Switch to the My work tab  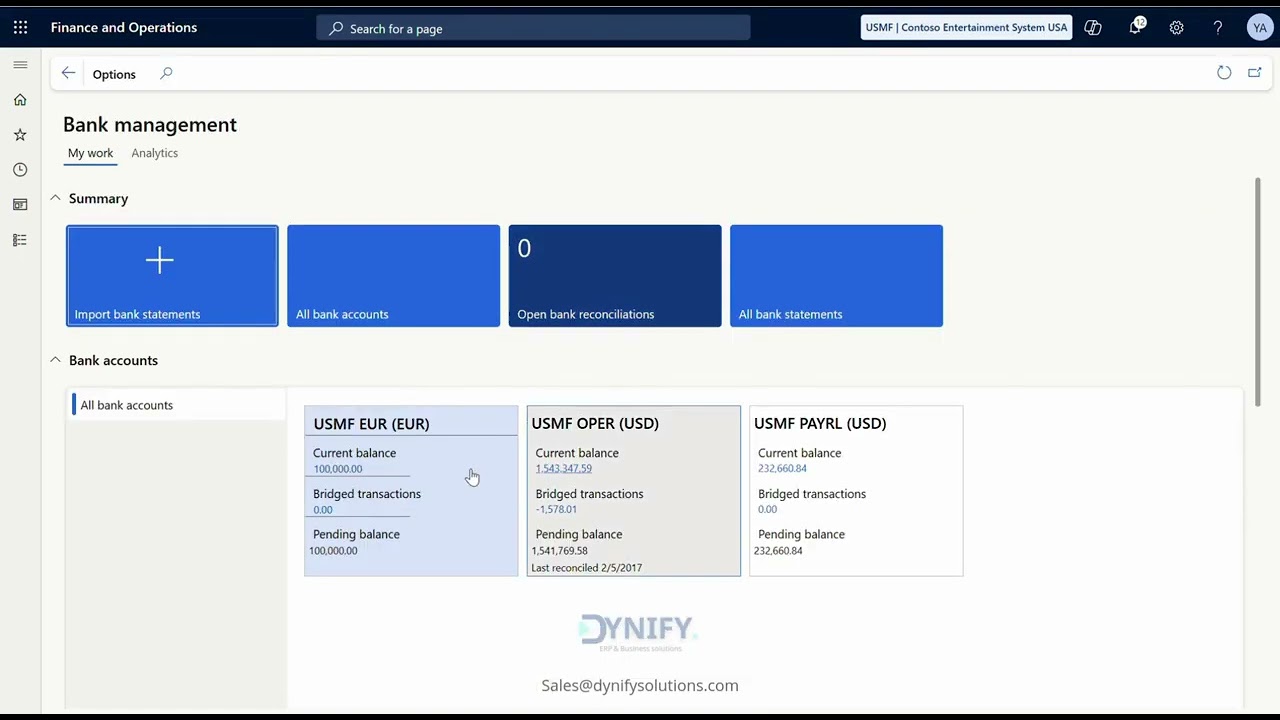point(90,153)
